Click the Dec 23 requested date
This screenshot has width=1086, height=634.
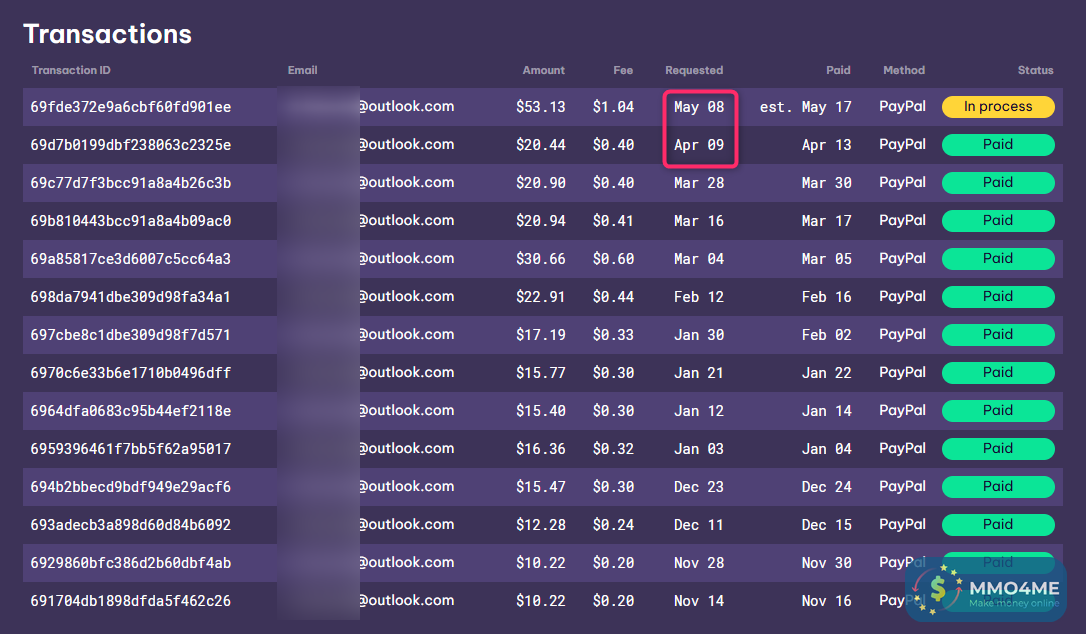tap(699, 487)
